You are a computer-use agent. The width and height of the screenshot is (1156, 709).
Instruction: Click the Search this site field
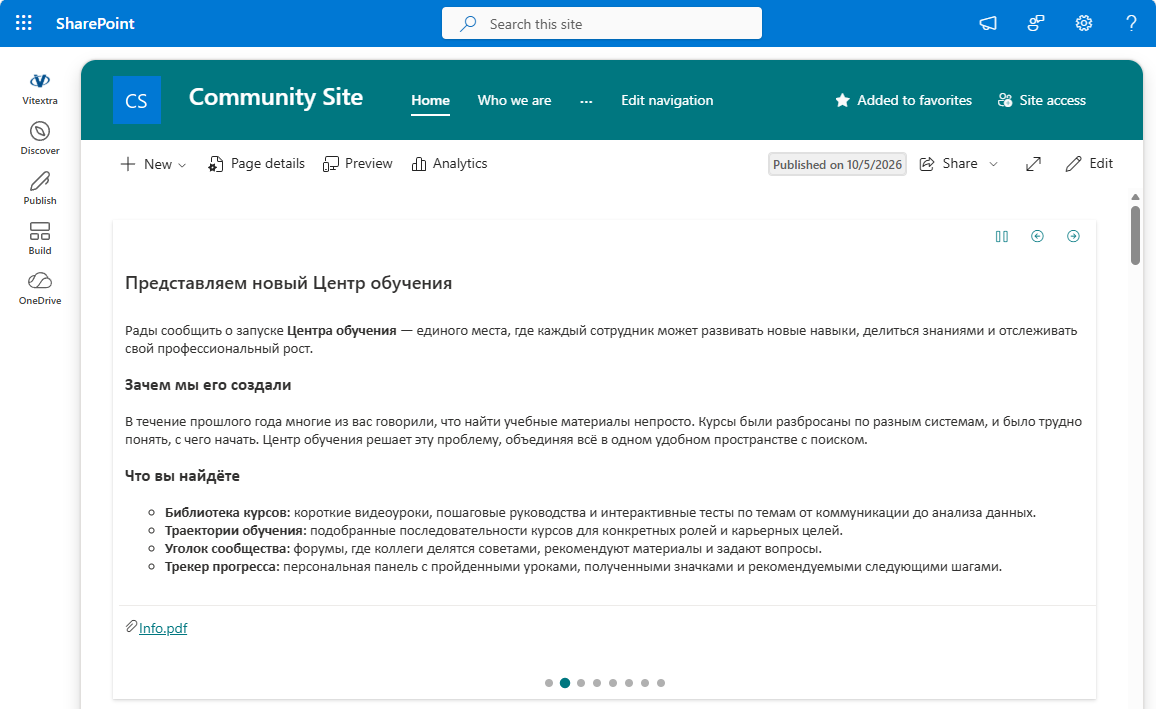coord(602,24)
